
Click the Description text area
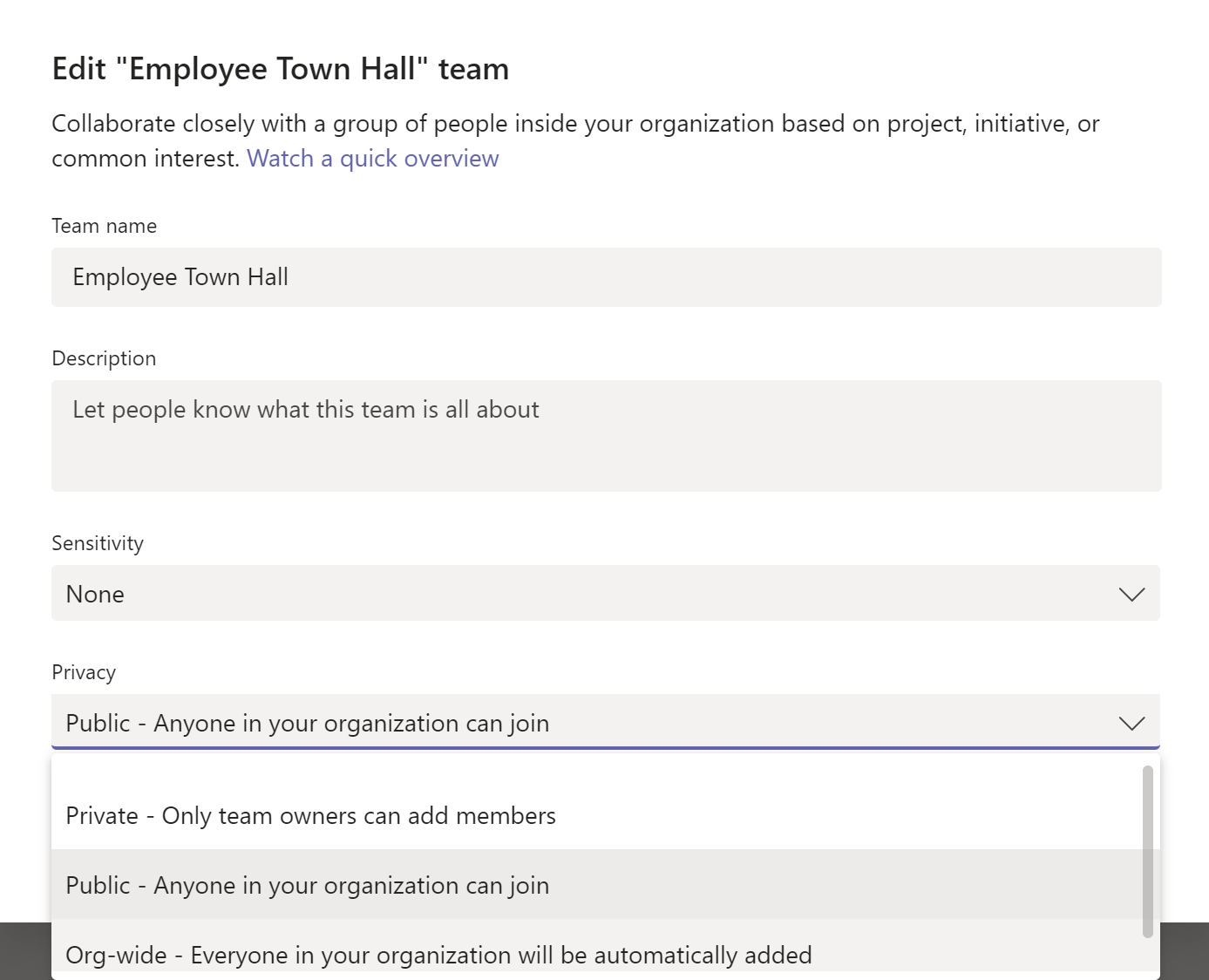pyautogui.click(x=606, y=436)
